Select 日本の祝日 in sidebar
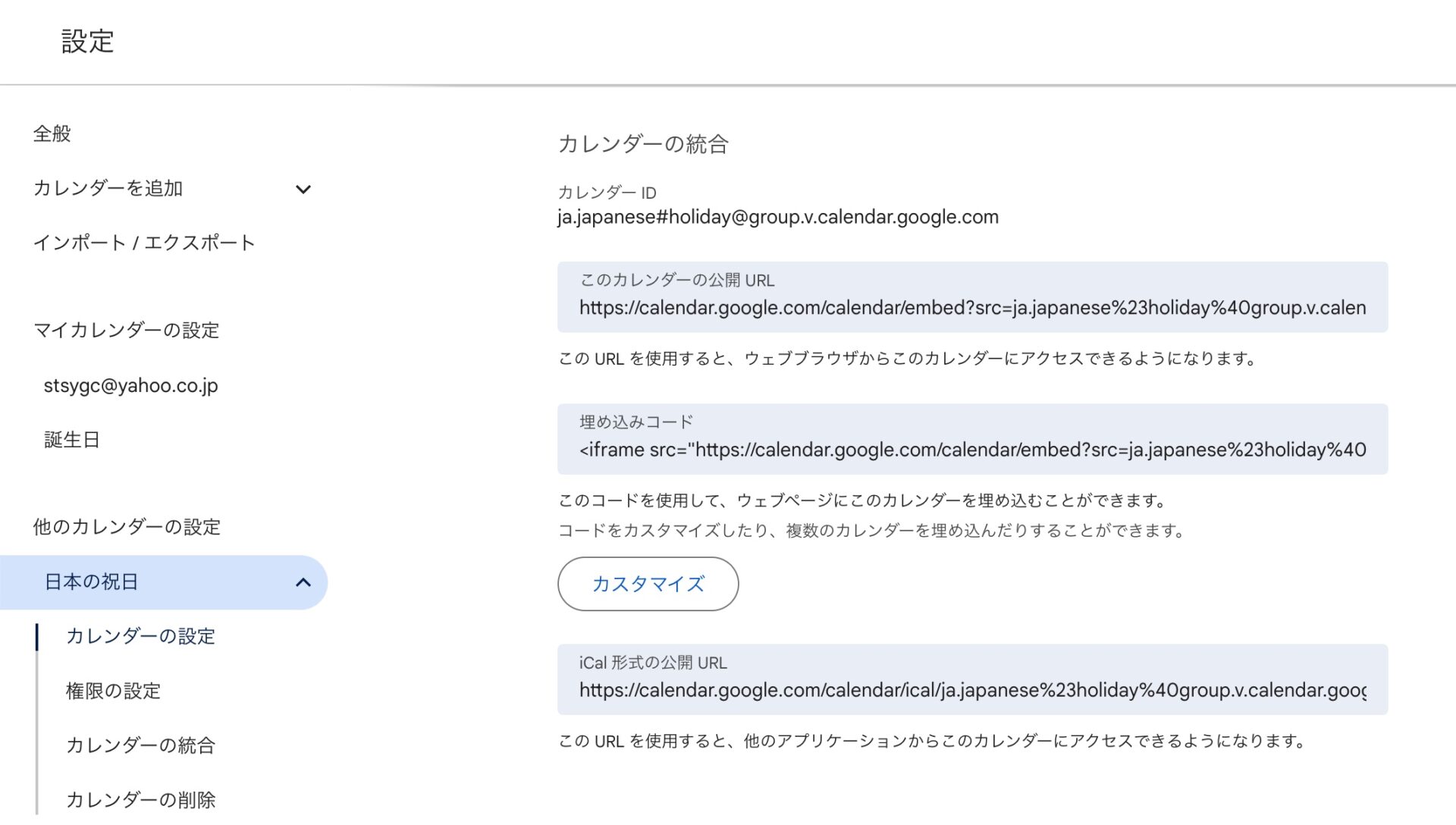Screen dimensions: 1456x825 pyautogui.click(x=92, y=582)
